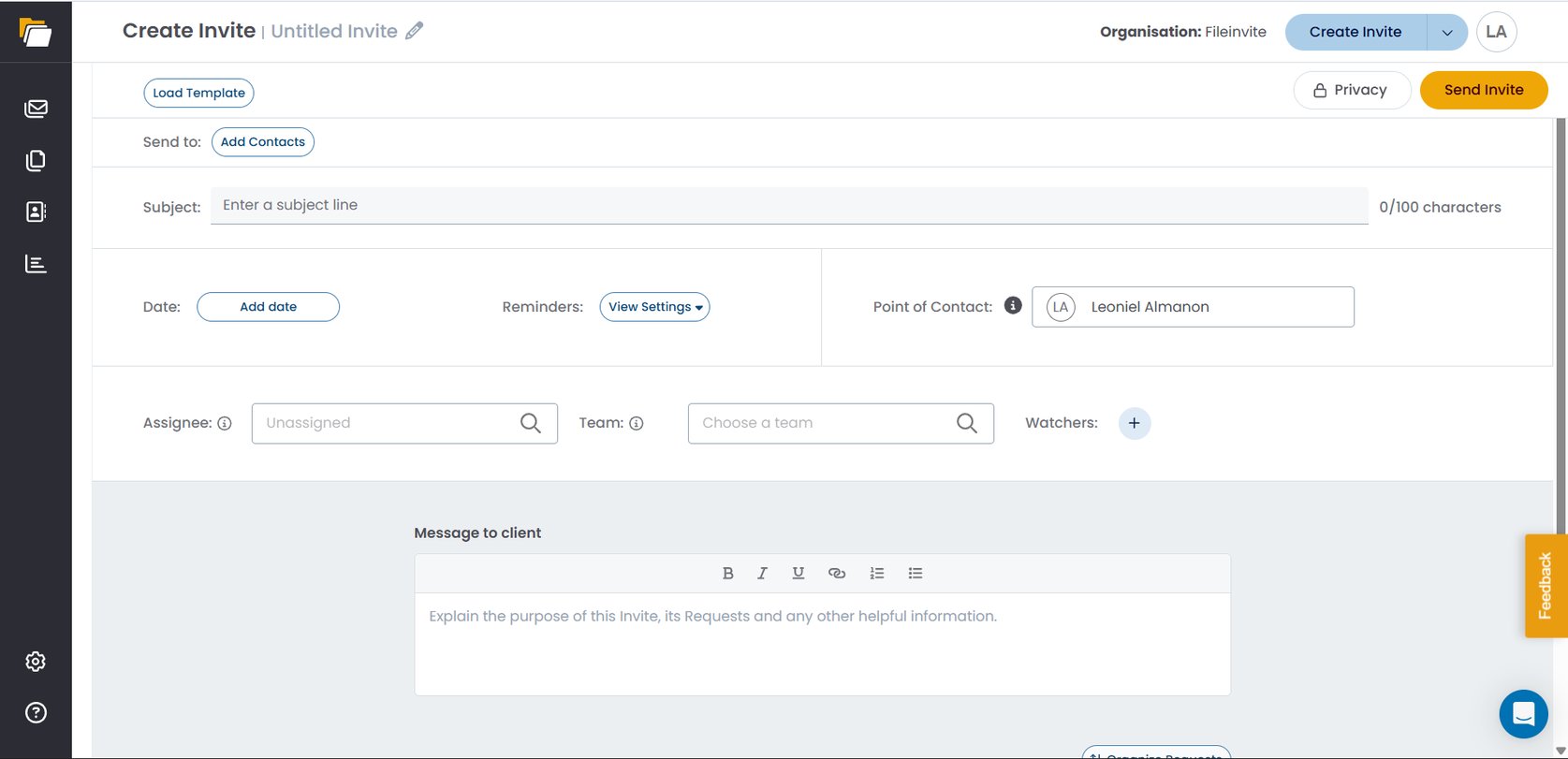The image size is (1568, 759).
Task: Click the FileInvite folder logo
Action: 36,32
